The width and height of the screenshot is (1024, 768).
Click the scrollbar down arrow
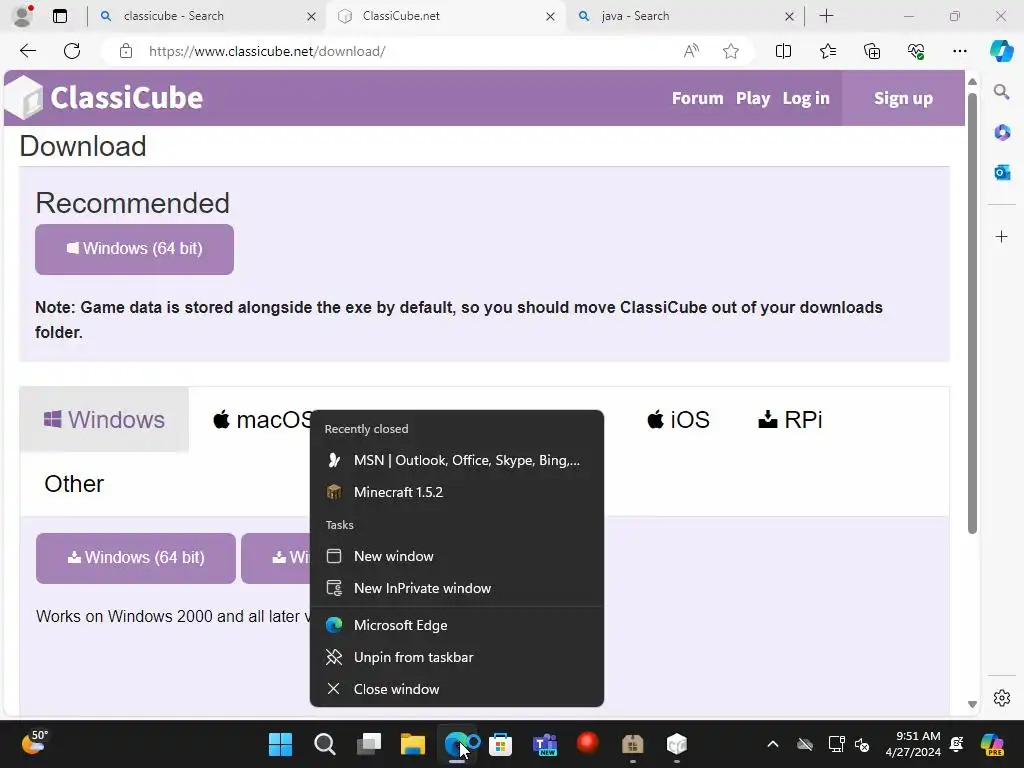pos(972,704)
